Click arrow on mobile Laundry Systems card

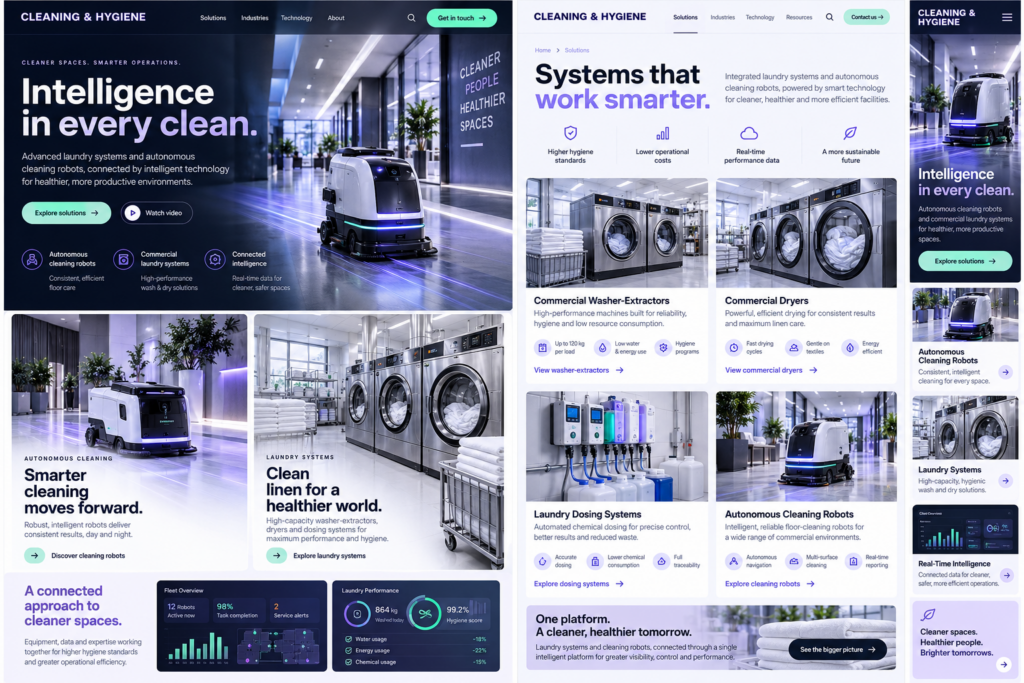click(1005, 481)
